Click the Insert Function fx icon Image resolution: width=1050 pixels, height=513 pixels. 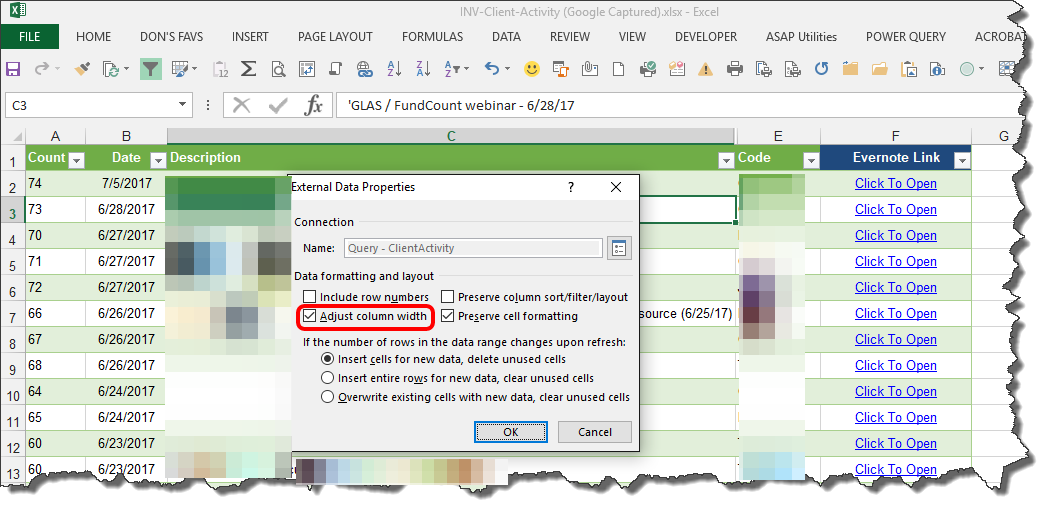click(313, 105)
